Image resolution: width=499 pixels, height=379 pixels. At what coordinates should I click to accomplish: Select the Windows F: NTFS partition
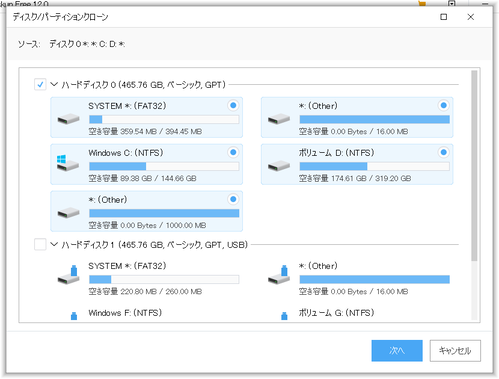125,313
